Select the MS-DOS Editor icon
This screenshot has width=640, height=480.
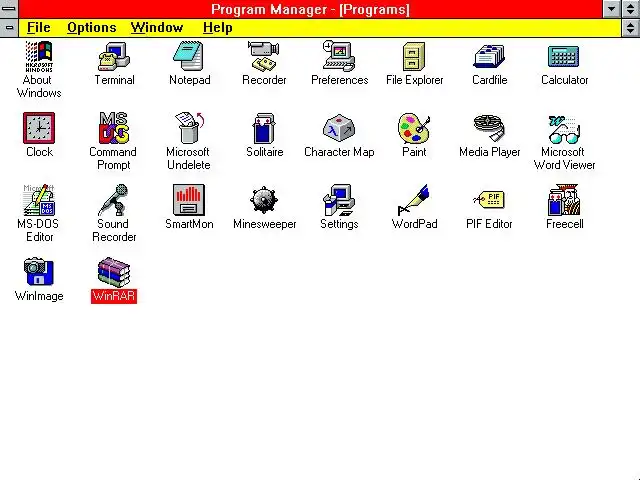[39, 200]
